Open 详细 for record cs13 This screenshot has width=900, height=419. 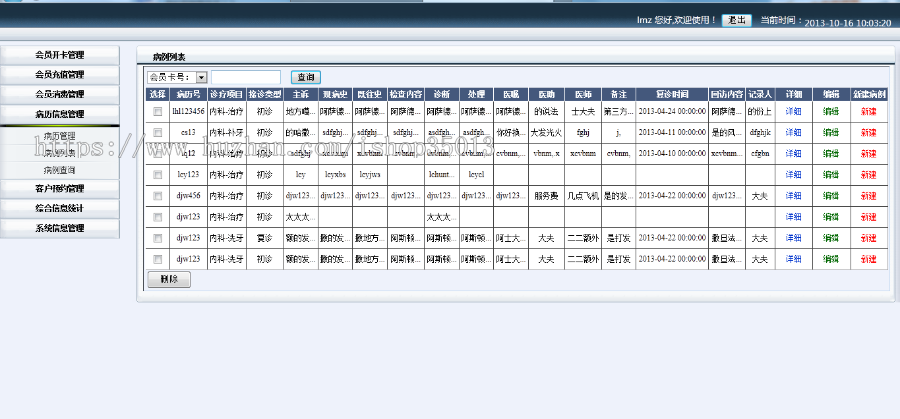click(793, 133)
